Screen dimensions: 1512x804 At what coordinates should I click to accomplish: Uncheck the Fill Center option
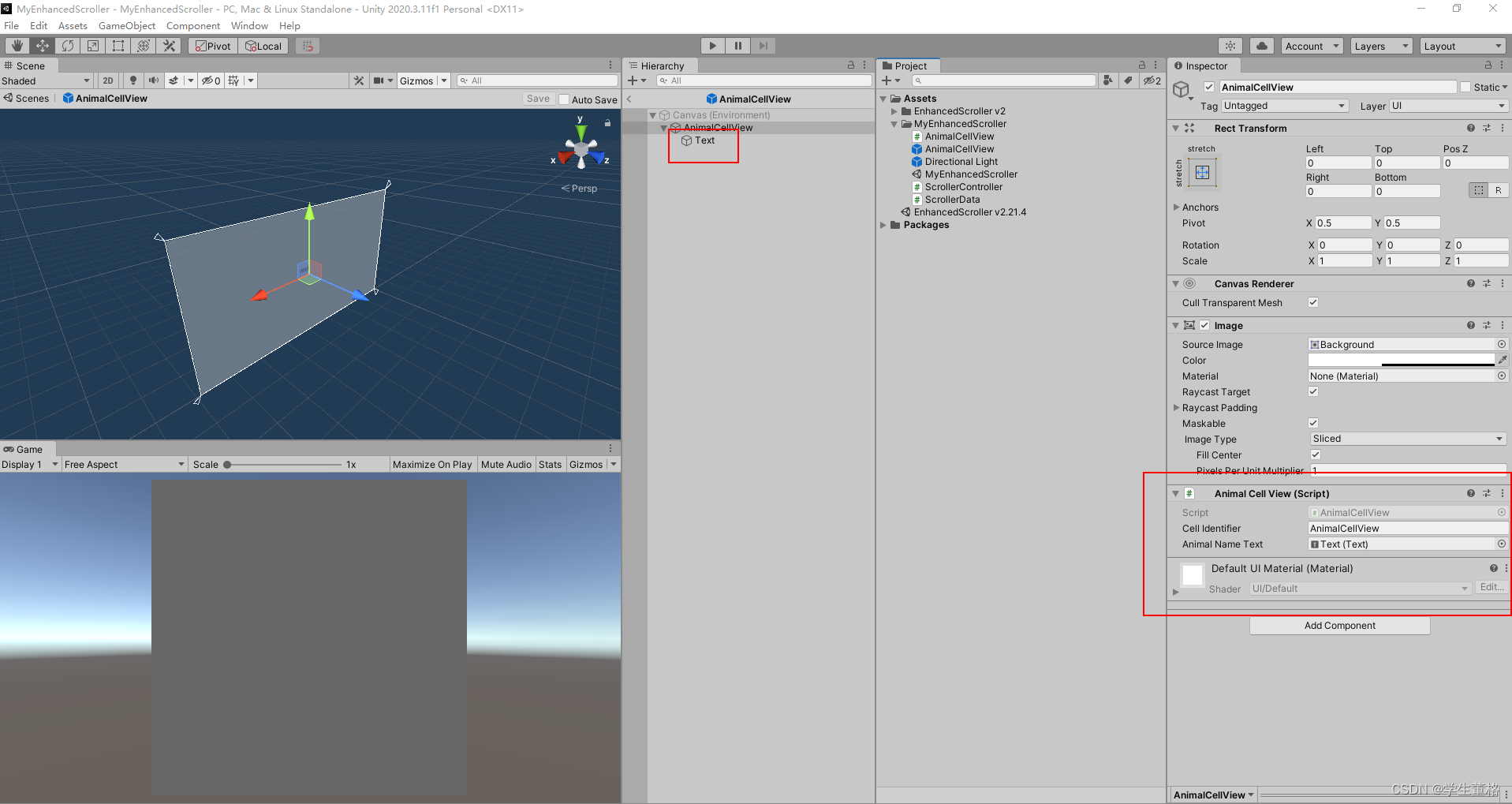[x=1315, y=454]
